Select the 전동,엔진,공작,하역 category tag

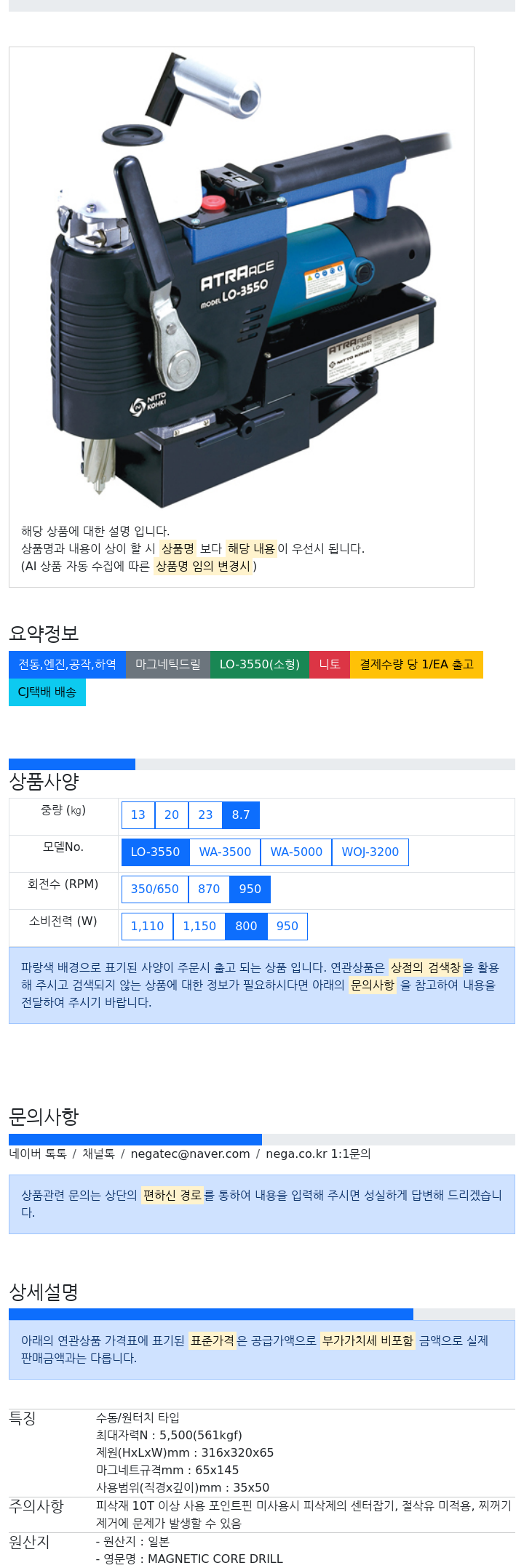coord(67,665)
